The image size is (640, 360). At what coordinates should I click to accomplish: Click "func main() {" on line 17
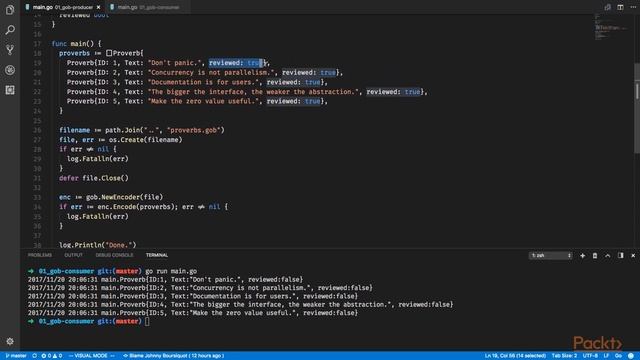(x=76, y=44)
